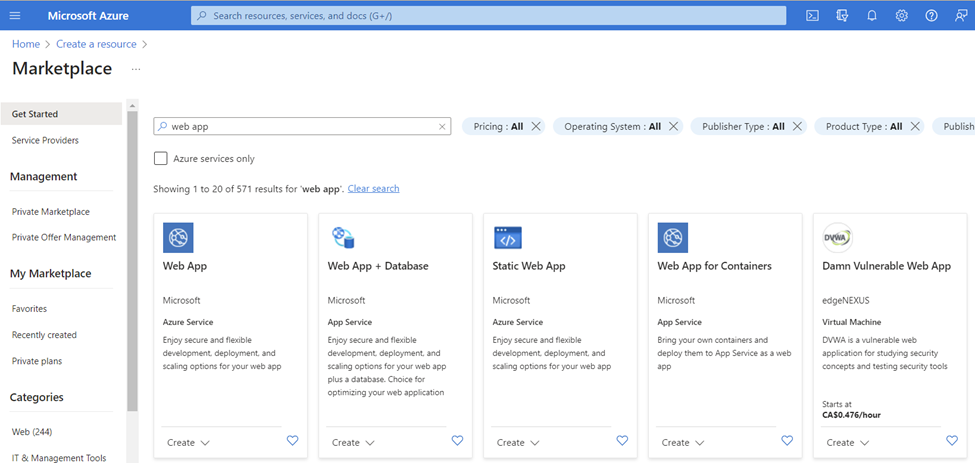This screenshot has width=975, height=463.
Task: Favorite the Web App for Containers heart
Action: (x=787, y=441)
